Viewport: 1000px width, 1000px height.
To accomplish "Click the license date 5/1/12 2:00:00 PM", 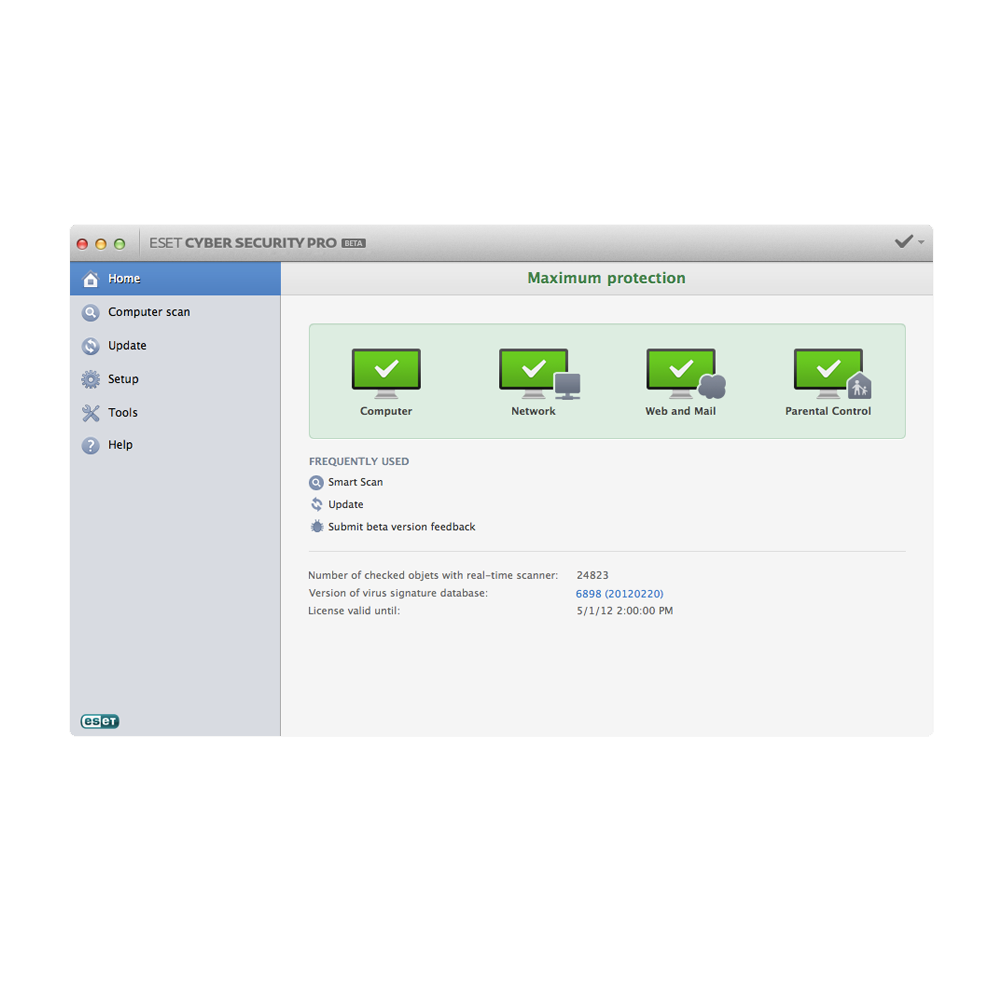I will tap(625, 611).
